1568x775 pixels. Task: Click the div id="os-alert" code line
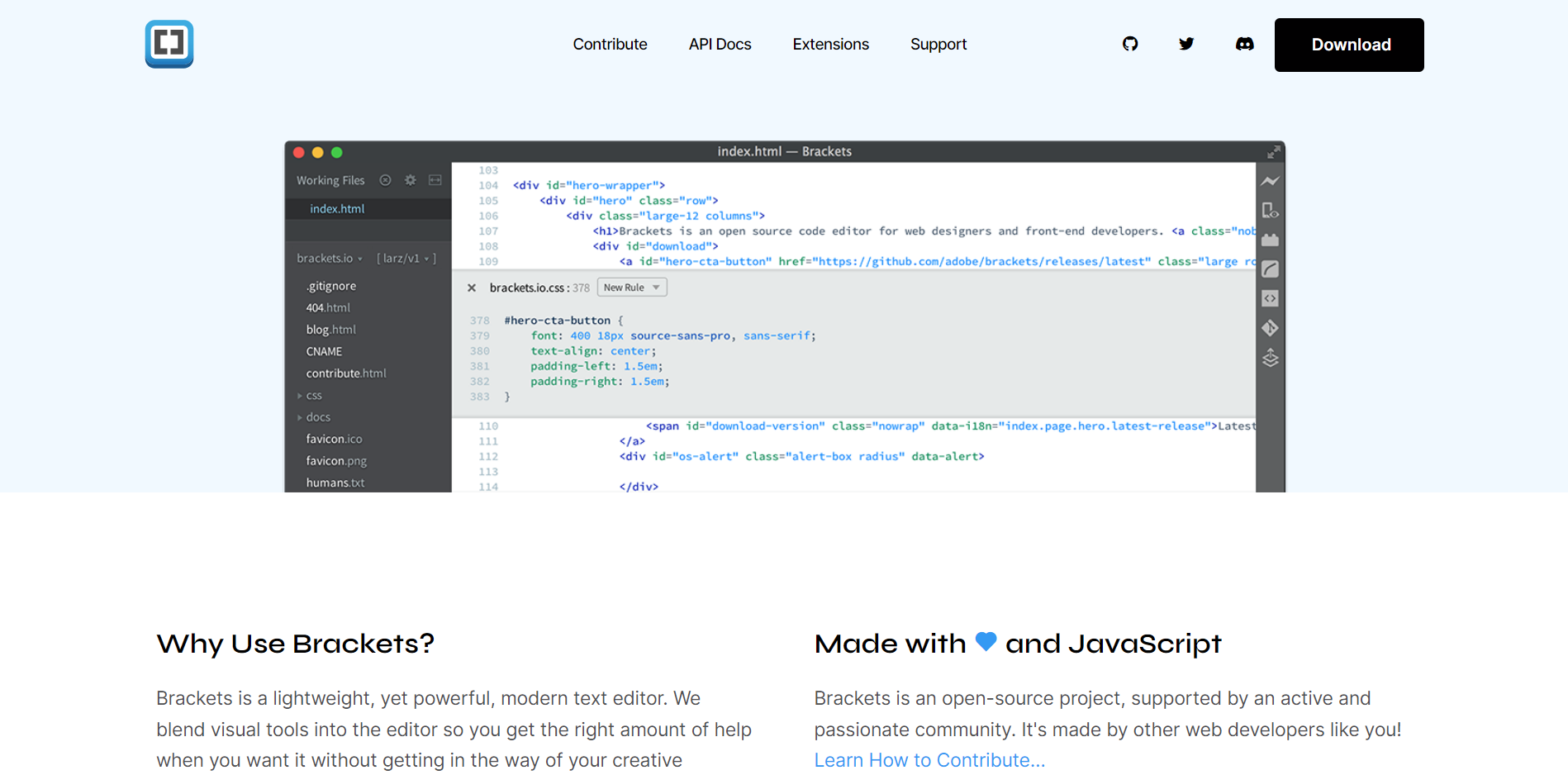point(802,457)
